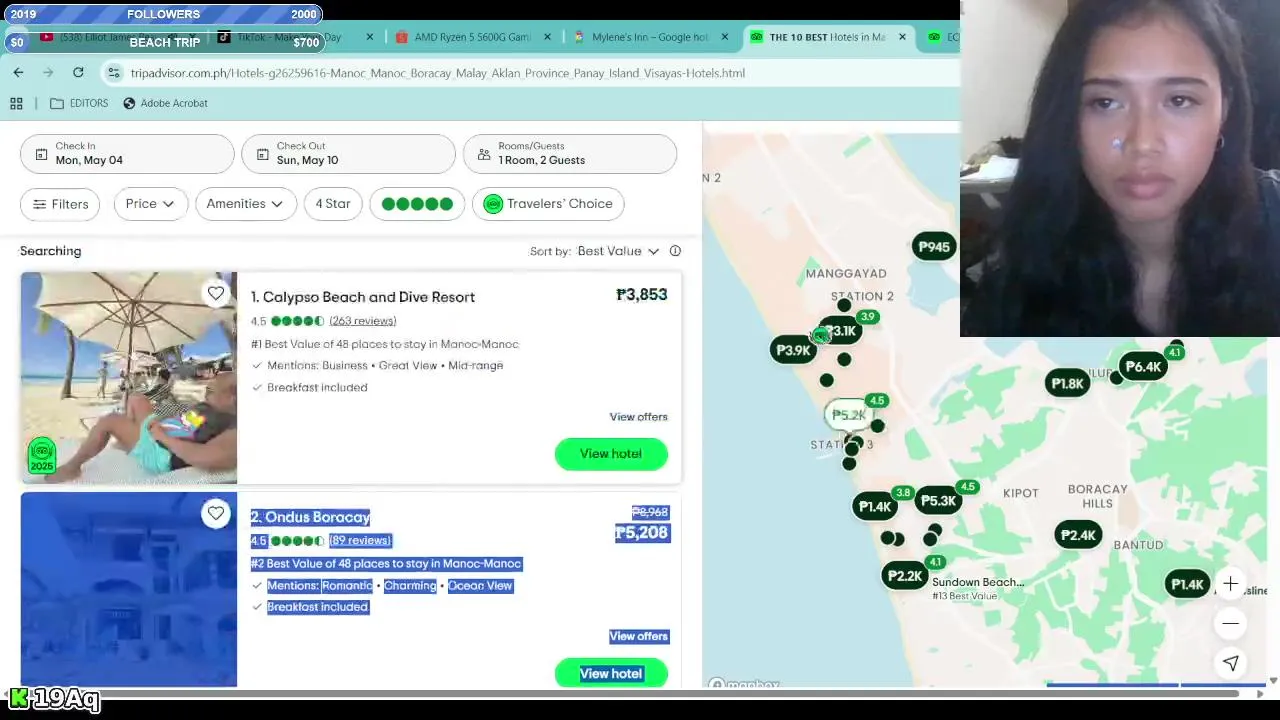Click View hotel for Calypso Beach resort
The width and height of the screenshot is (1280, 720).
pos(611,454)
